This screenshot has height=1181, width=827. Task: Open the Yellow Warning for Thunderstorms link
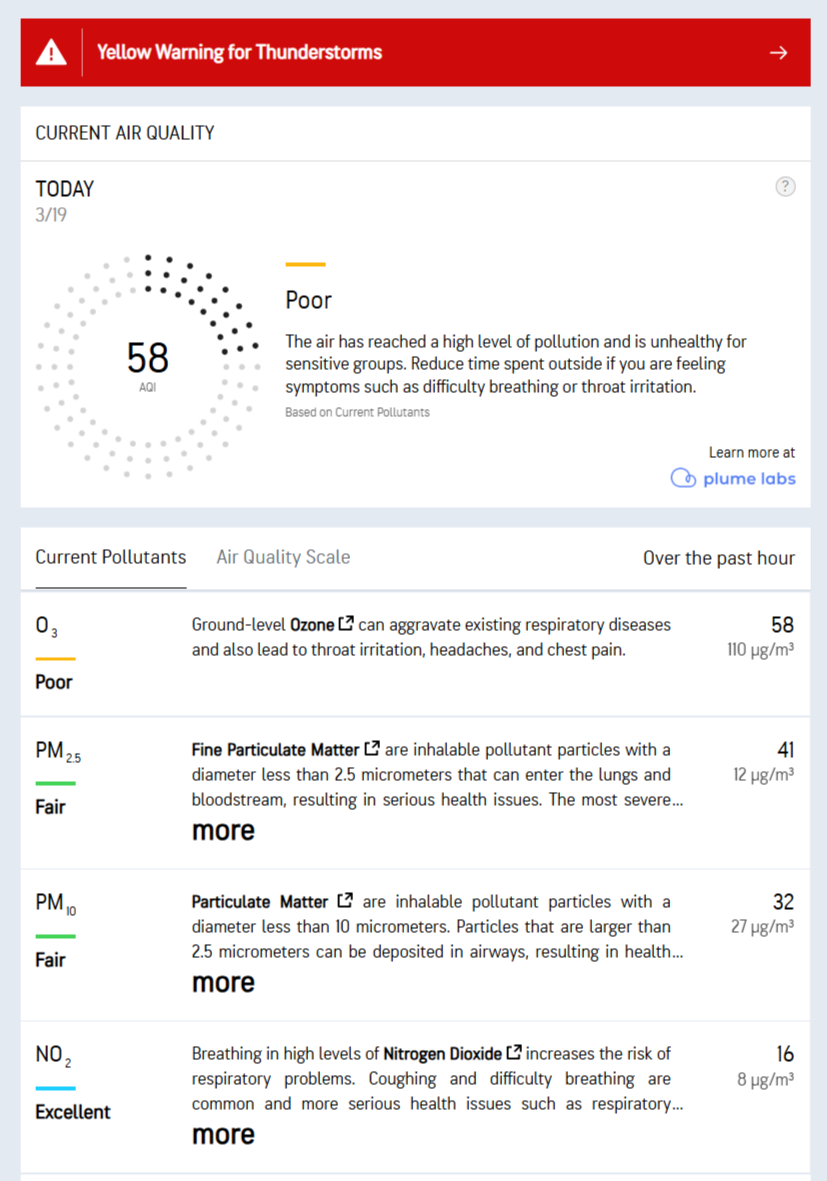tap(239, 53)
